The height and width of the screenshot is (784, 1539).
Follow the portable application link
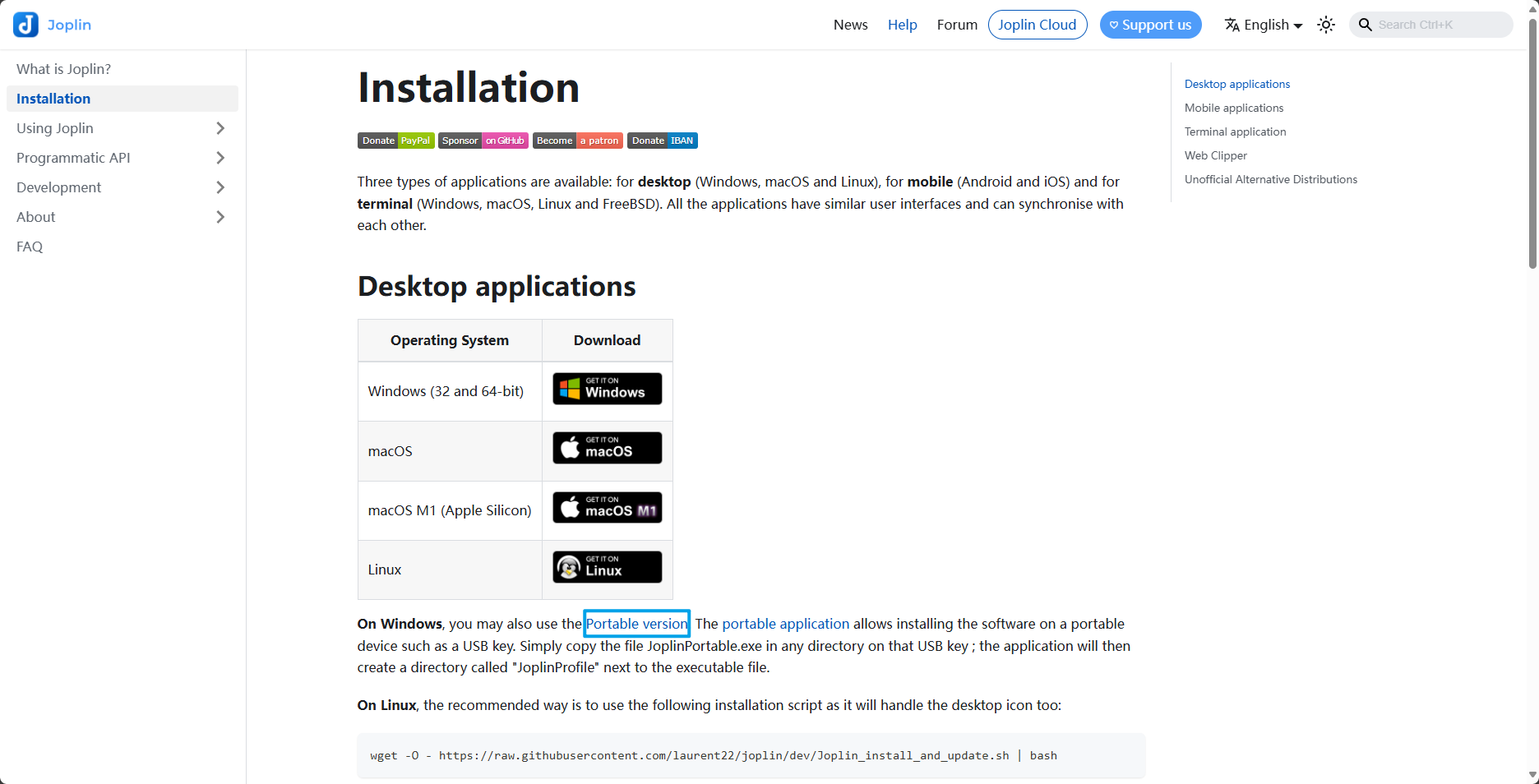pos(785,624)
